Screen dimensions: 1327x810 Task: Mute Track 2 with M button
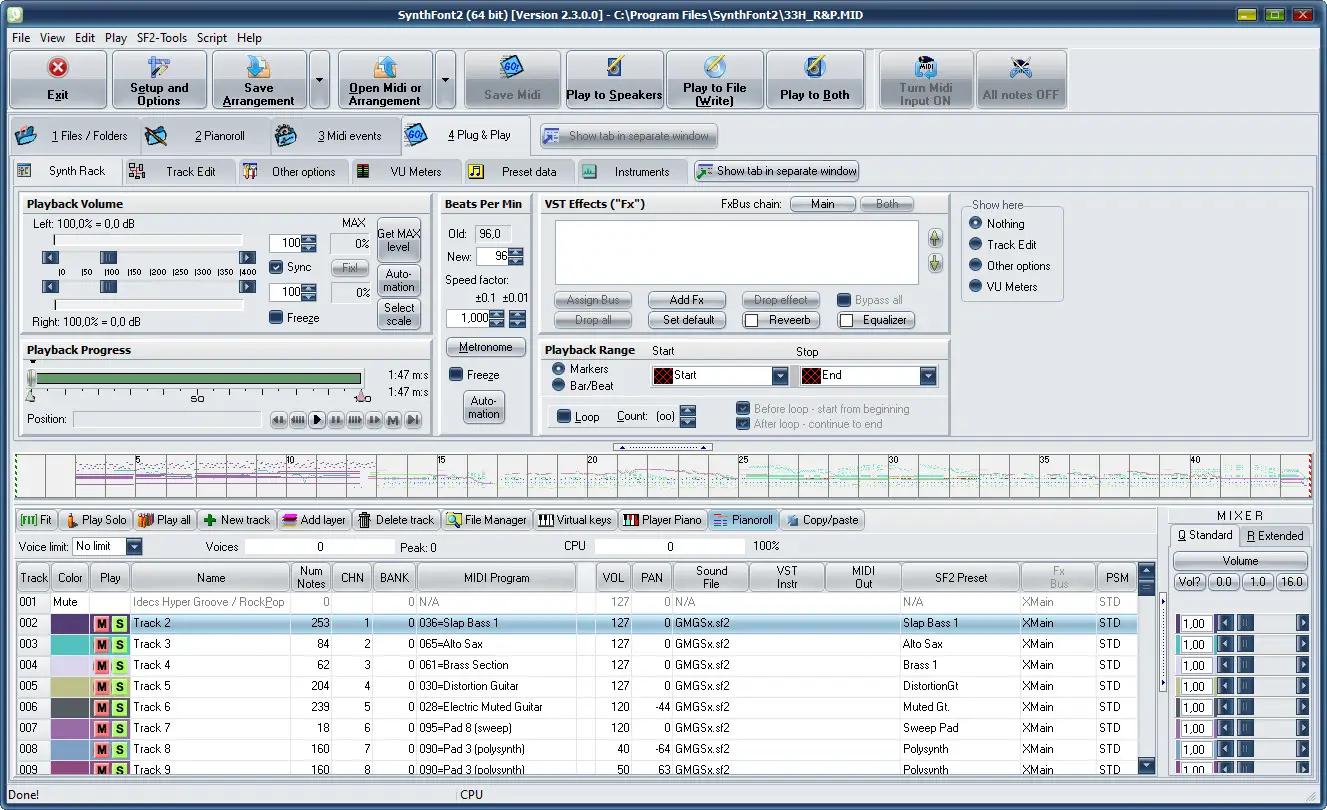[x=101, y=623]
